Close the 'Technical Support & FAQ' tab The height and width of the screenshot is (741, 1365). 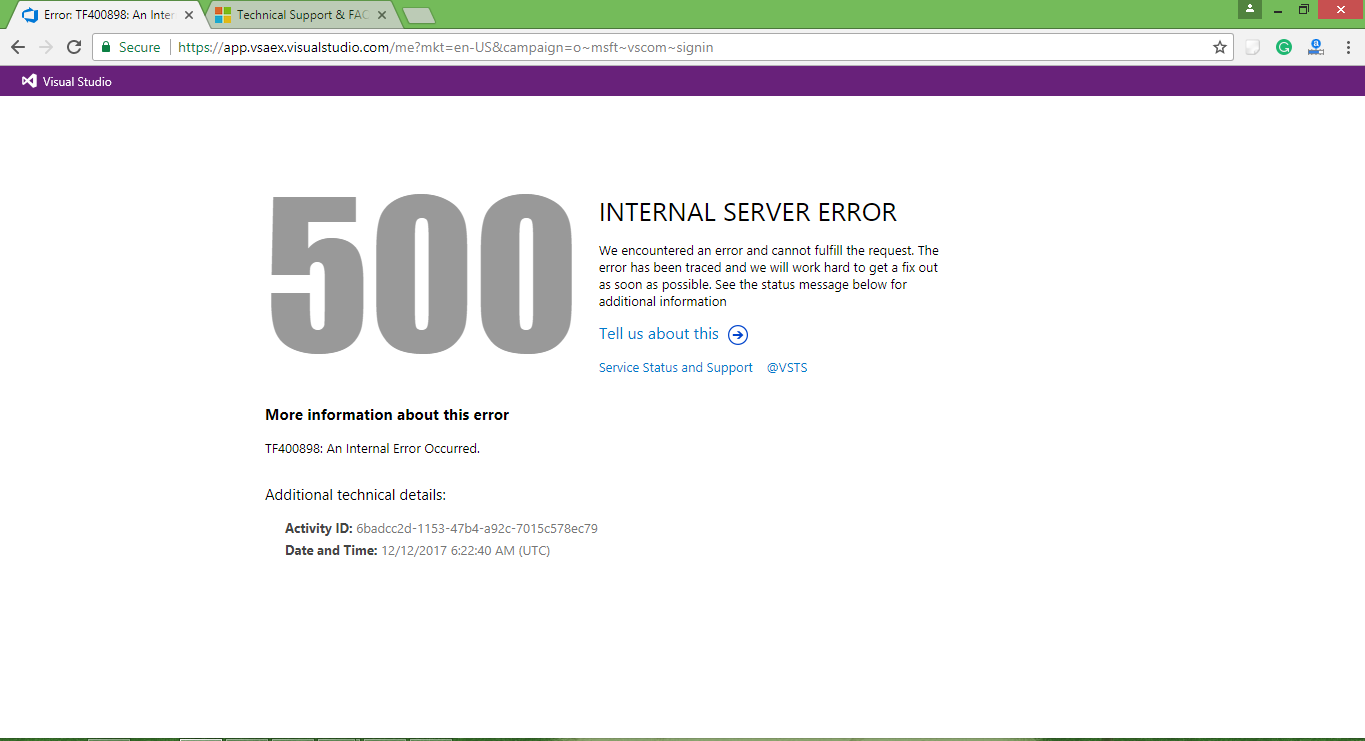(x=382, y=15)
